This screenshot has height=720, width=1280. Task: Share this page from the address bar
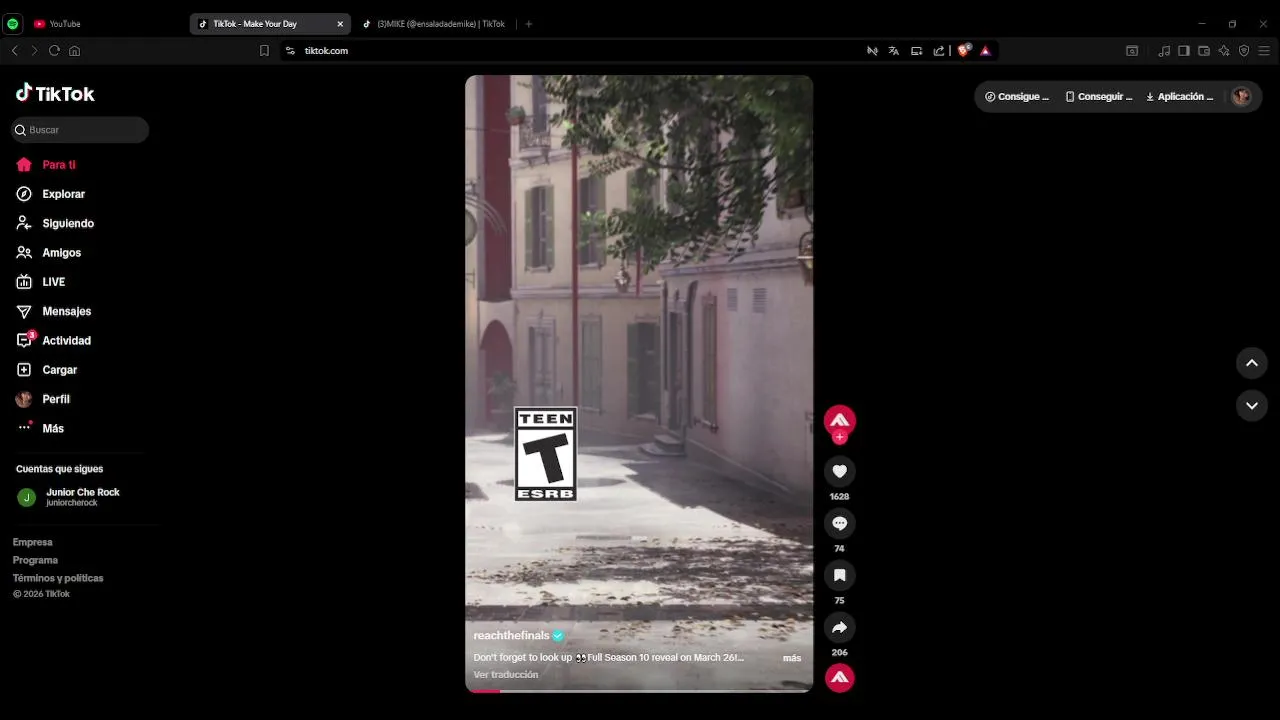(939, 51)
